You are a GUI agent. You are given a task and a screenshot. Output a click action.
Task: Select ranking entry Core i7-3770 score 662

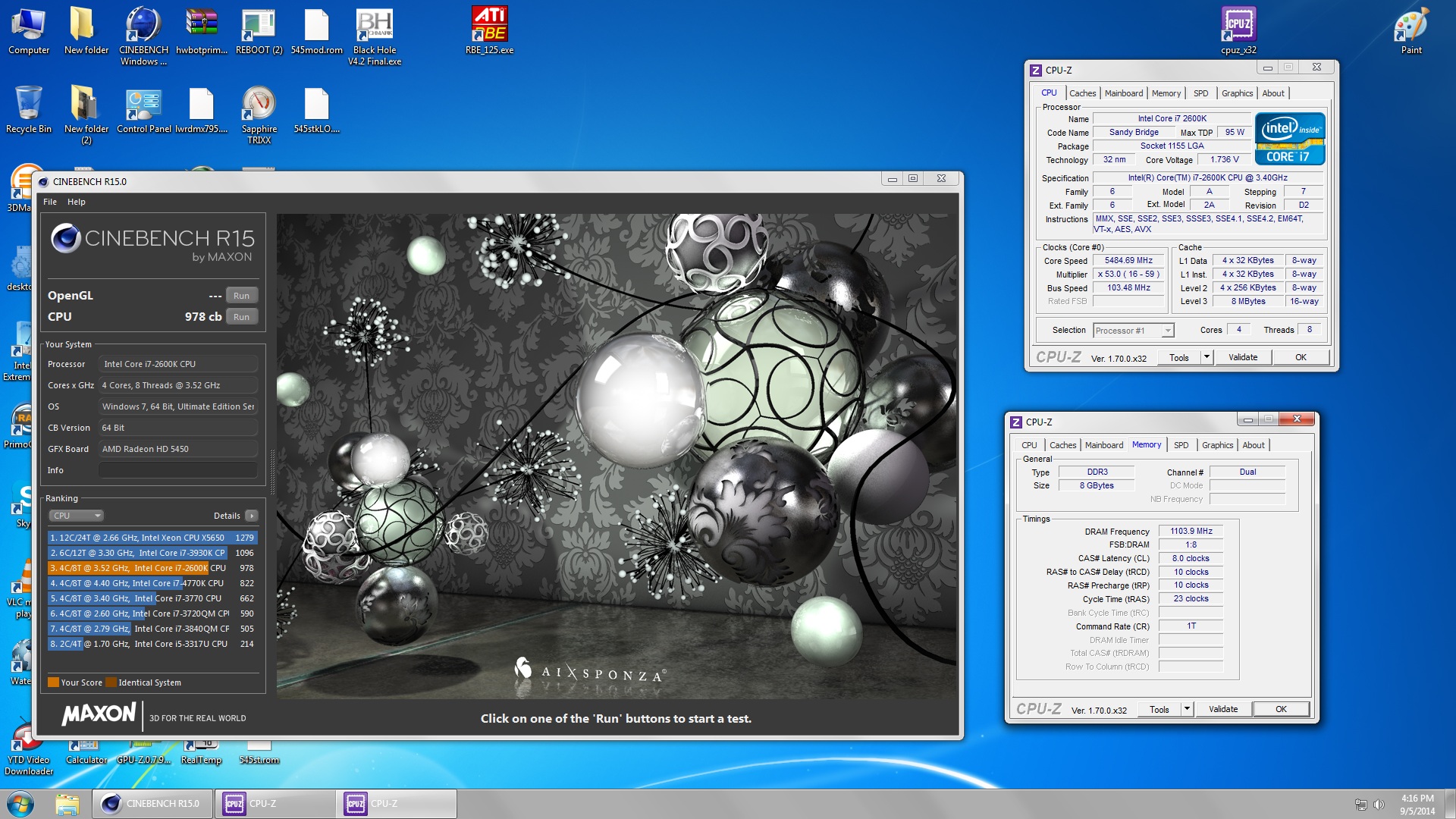coord(152,598)
